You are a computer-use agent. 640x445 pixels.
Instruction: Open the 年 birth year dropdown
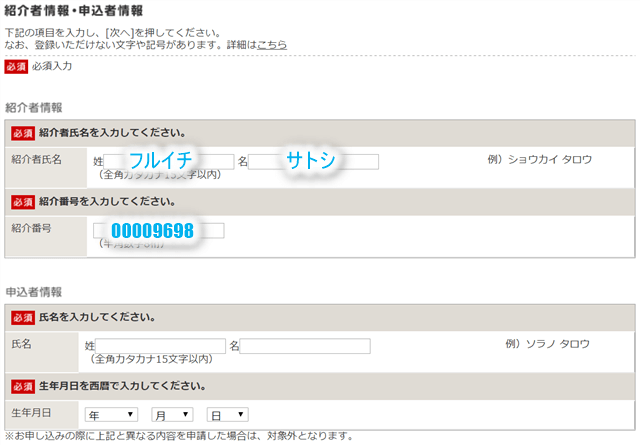[x=111, y=414]
